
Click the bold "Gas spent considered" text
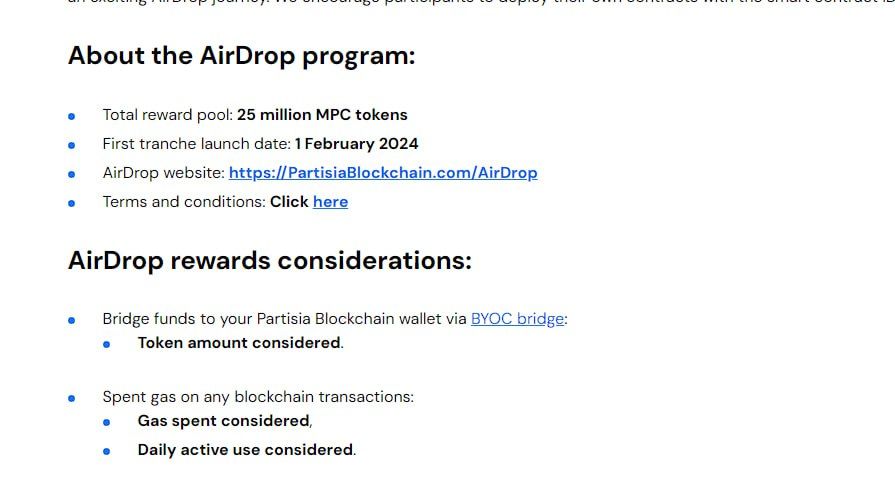click(223, 421)
